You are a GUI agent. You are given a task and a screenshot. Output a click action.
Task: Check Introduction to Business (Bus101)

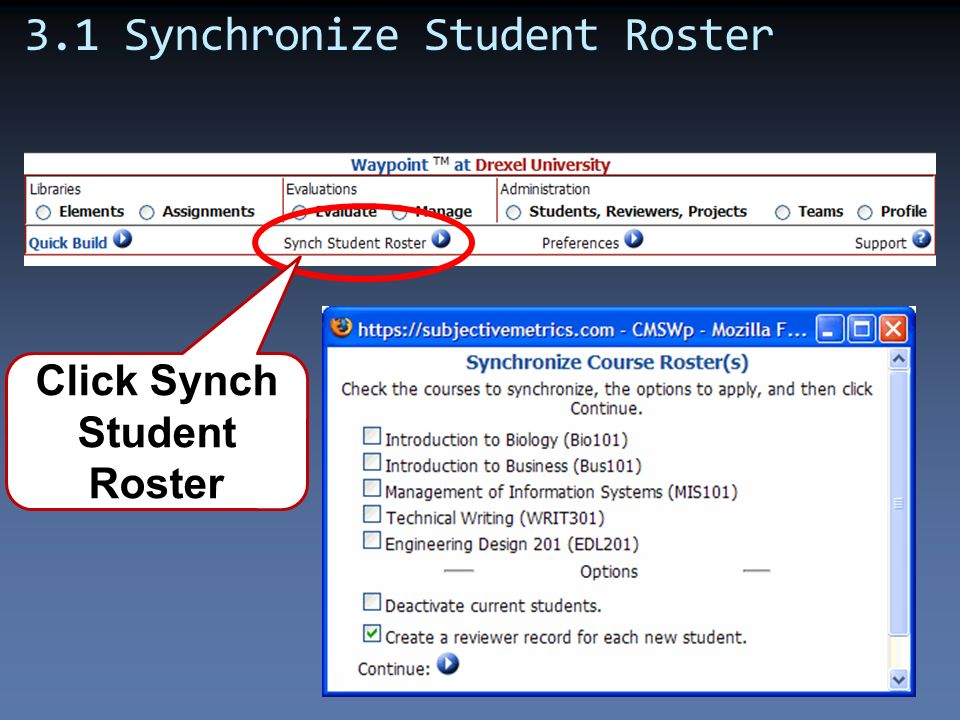click(x=372, y=462)
